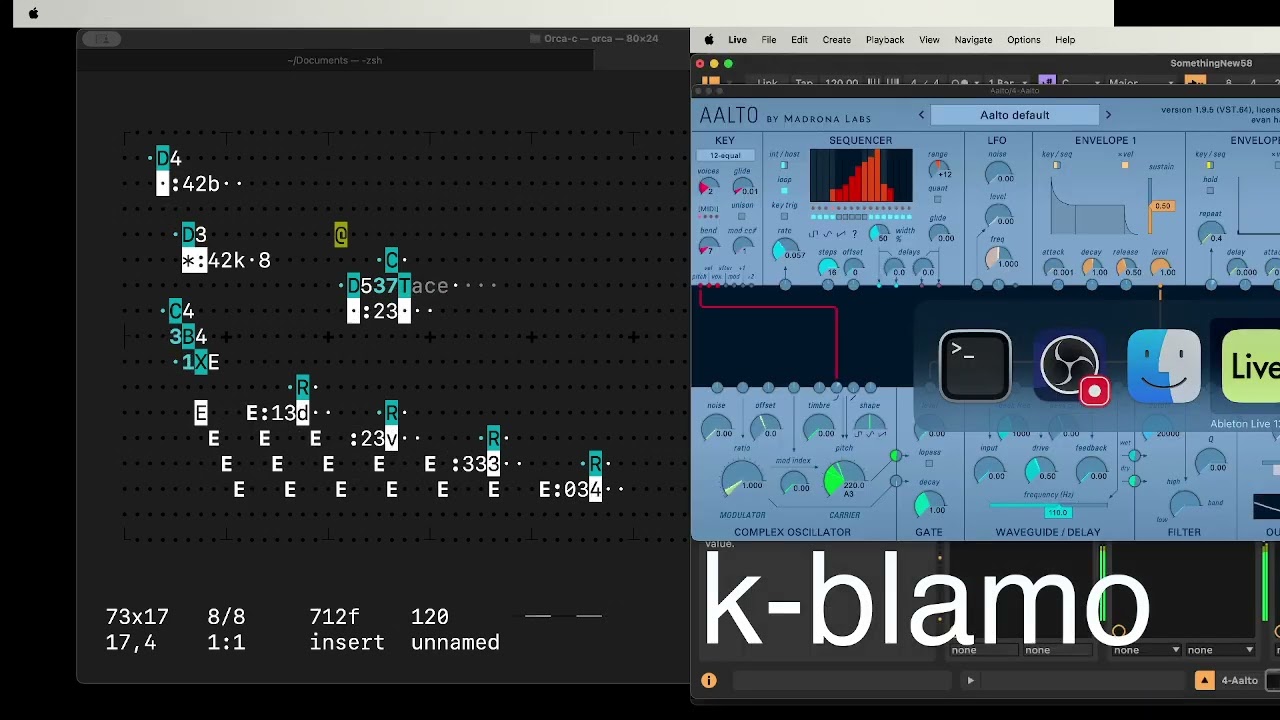This screenshot has width=1280, height=720.
Task: Click the randomize question mark sequencer icon
Action: pos(853,234)
